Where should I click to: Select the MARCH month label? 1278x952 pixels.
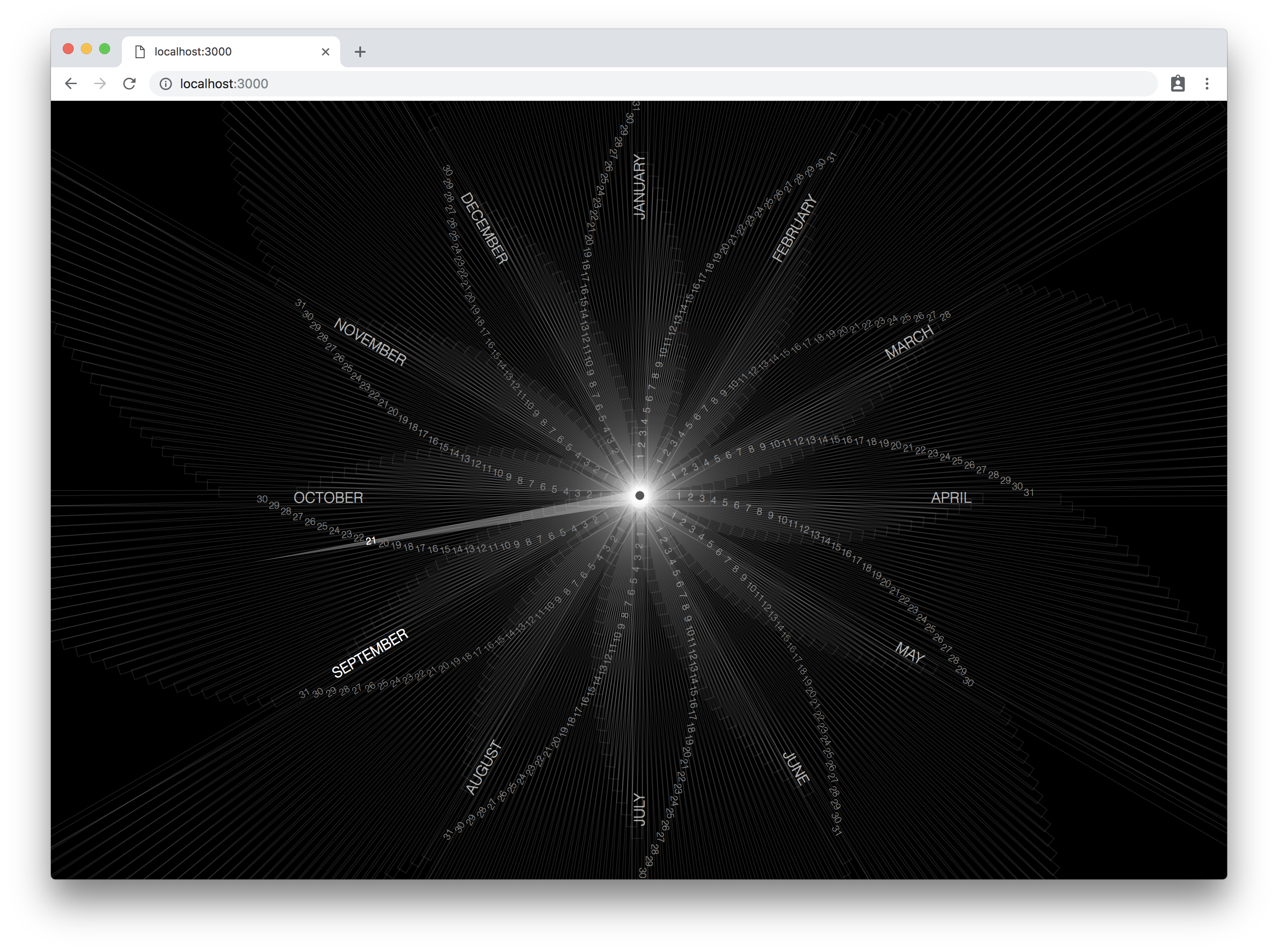click(x=909, y=342)
